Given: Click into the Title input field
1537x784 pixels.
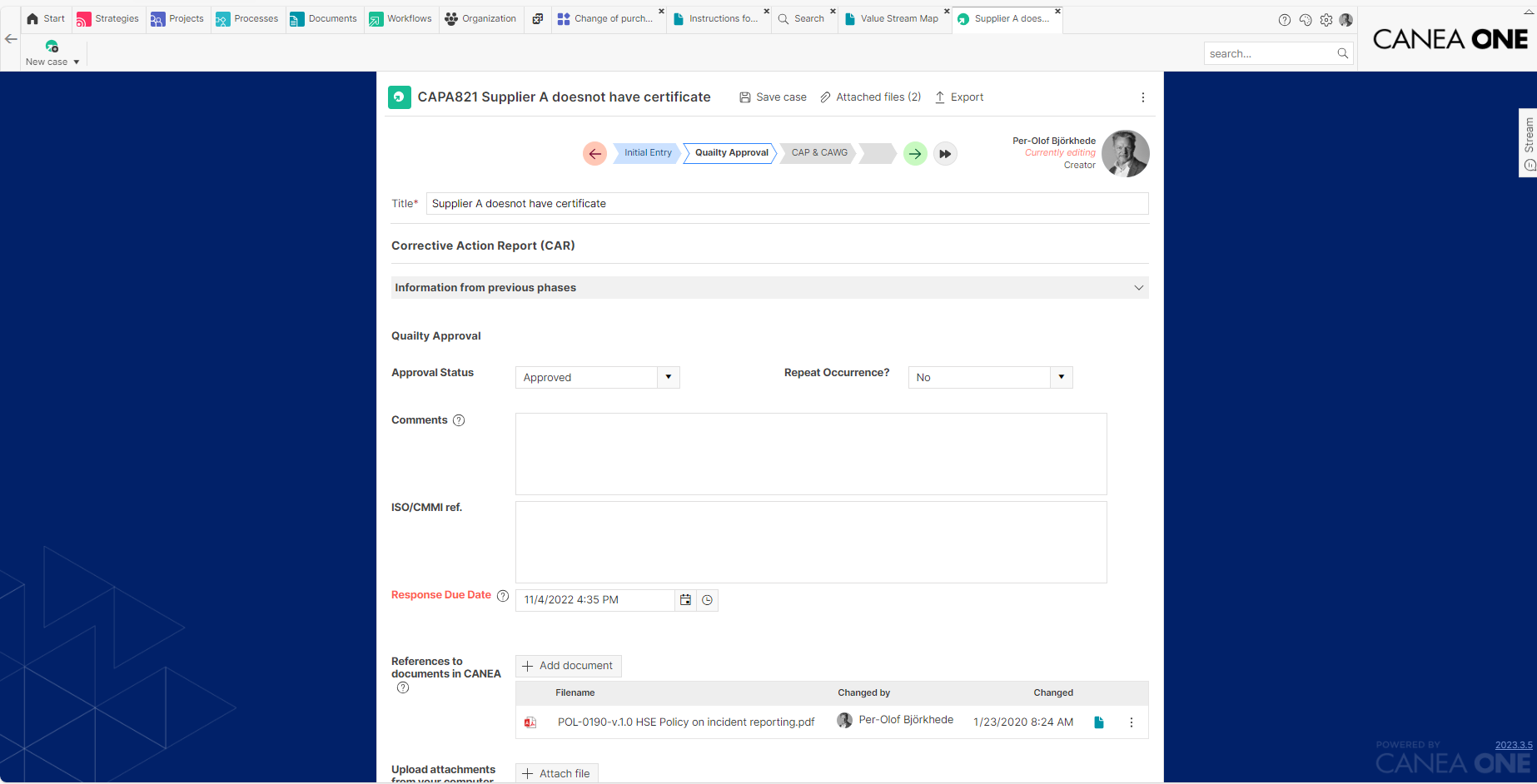Looking at the screenshot, I should [786, 204].
